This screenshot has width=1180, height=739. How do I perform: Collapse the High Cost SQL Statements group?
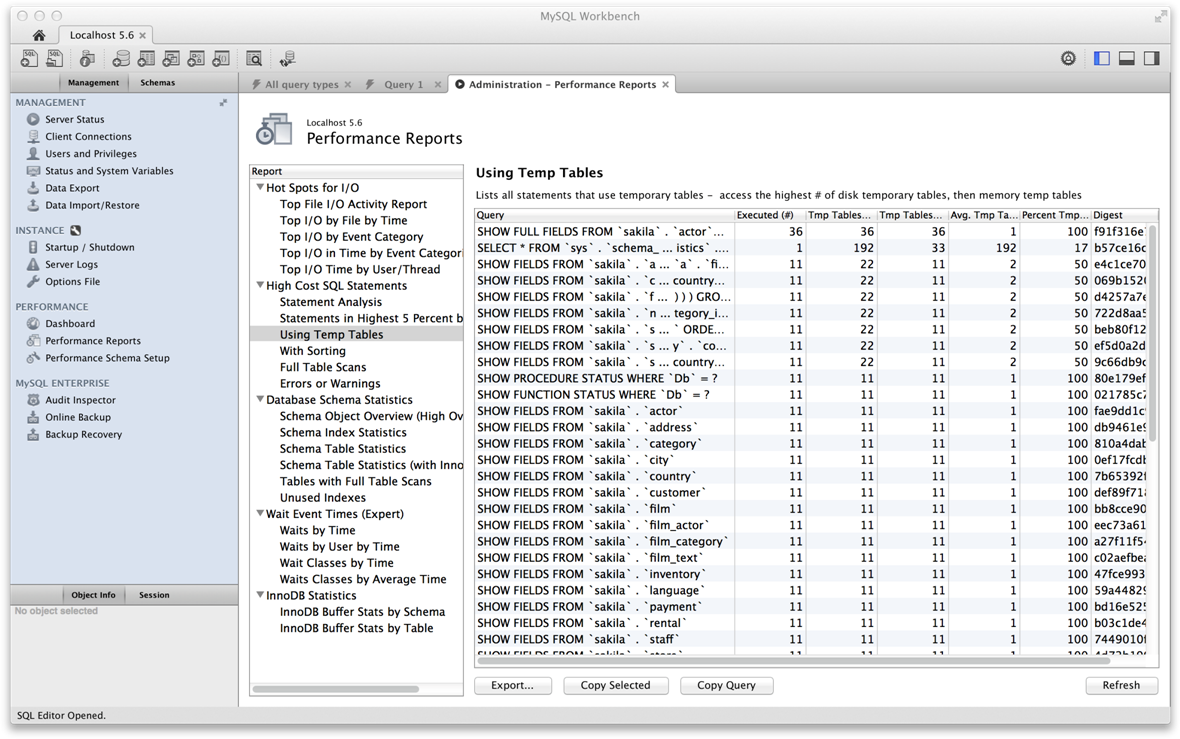[x=260, y=286]
